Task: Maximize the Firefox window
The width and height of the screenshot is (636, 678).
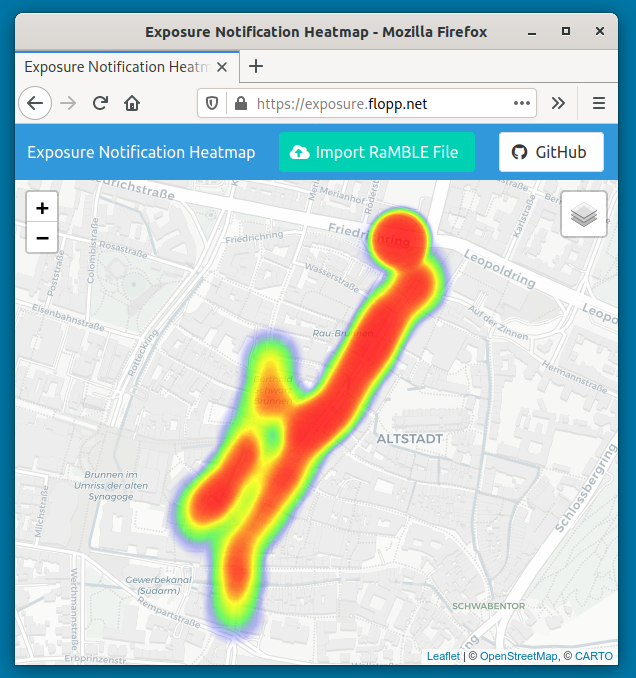Action: coord(566,31)
